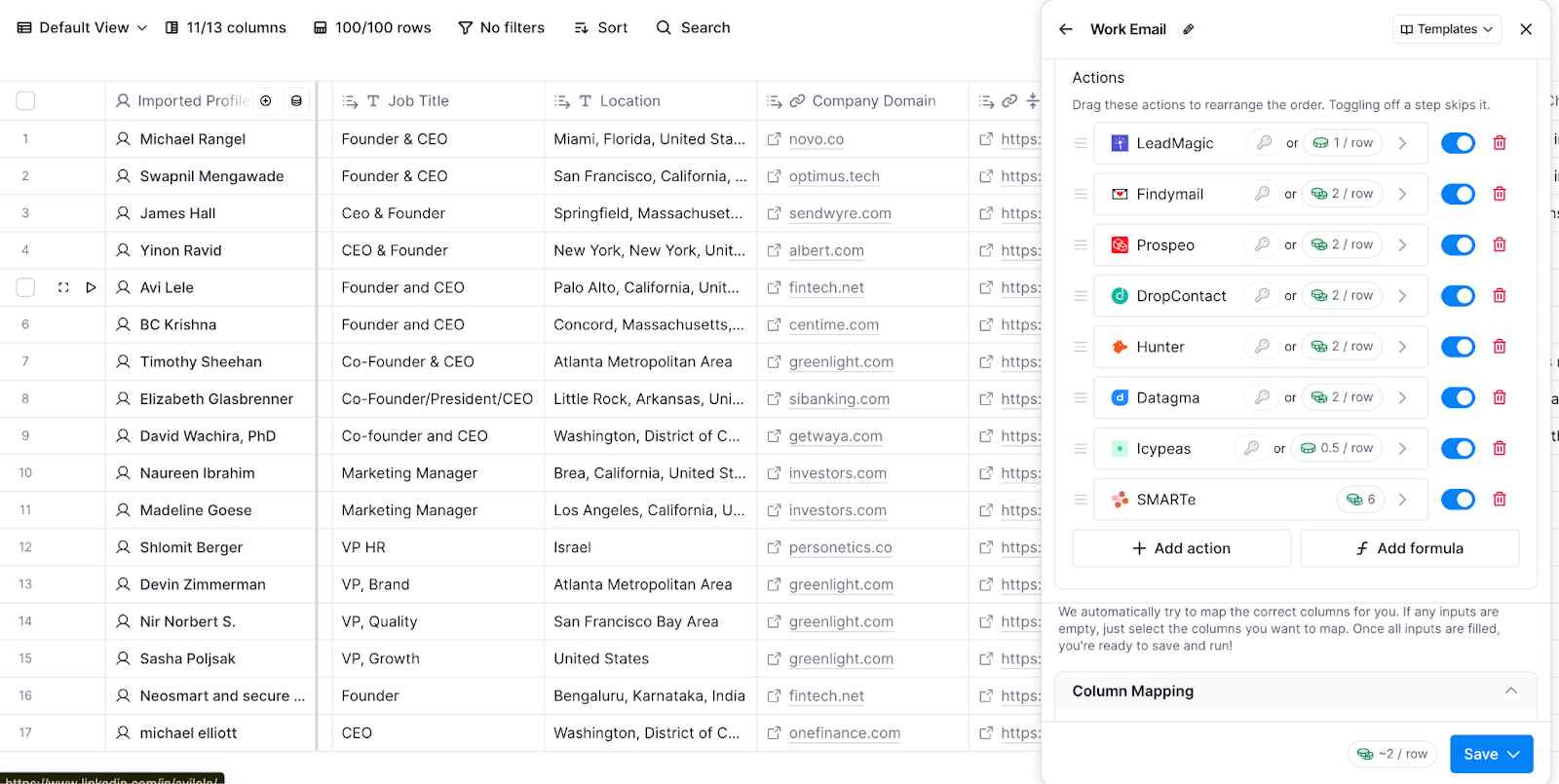Toggle off the SMARTe action
The height and width of the screenshot is (784, 1559).
(x=1458, y=500)
